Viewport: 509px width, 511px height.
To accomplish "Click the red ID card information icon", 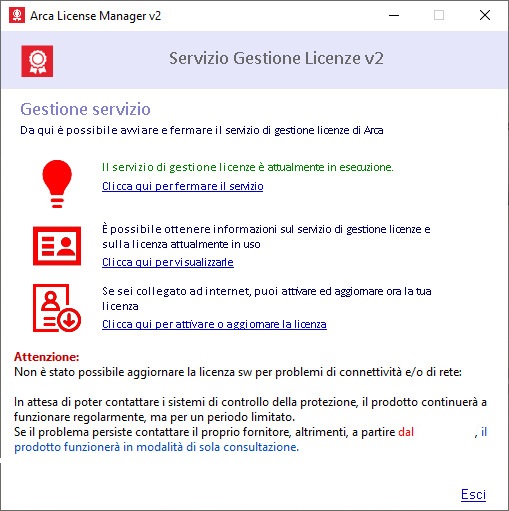I will [x=57, y=246].
